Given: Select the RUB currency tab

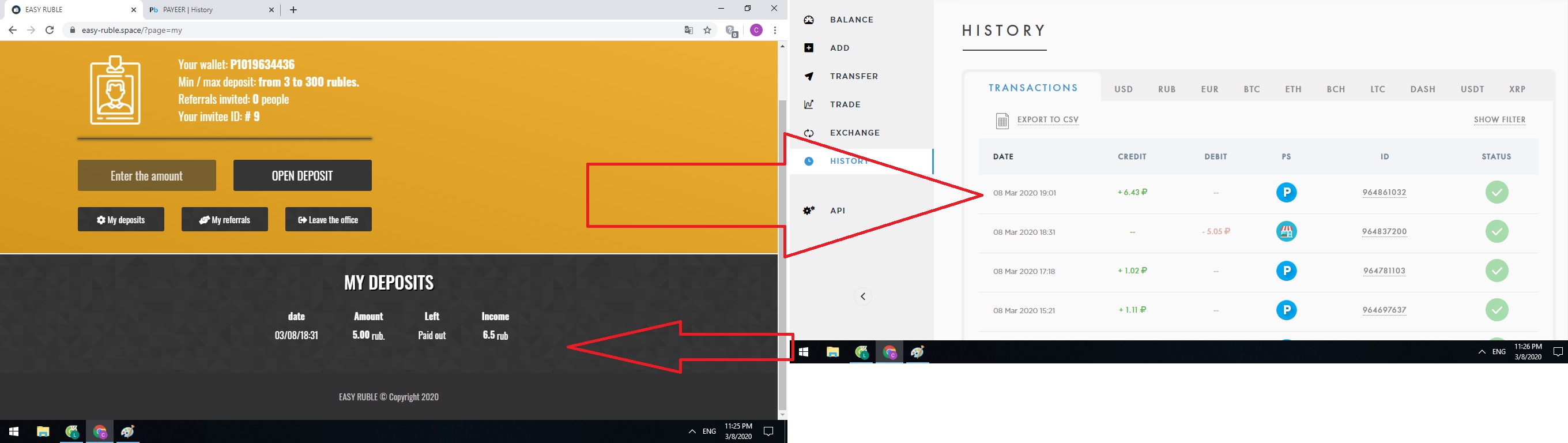Looking at the screenshot, I should pos(1167,89).
